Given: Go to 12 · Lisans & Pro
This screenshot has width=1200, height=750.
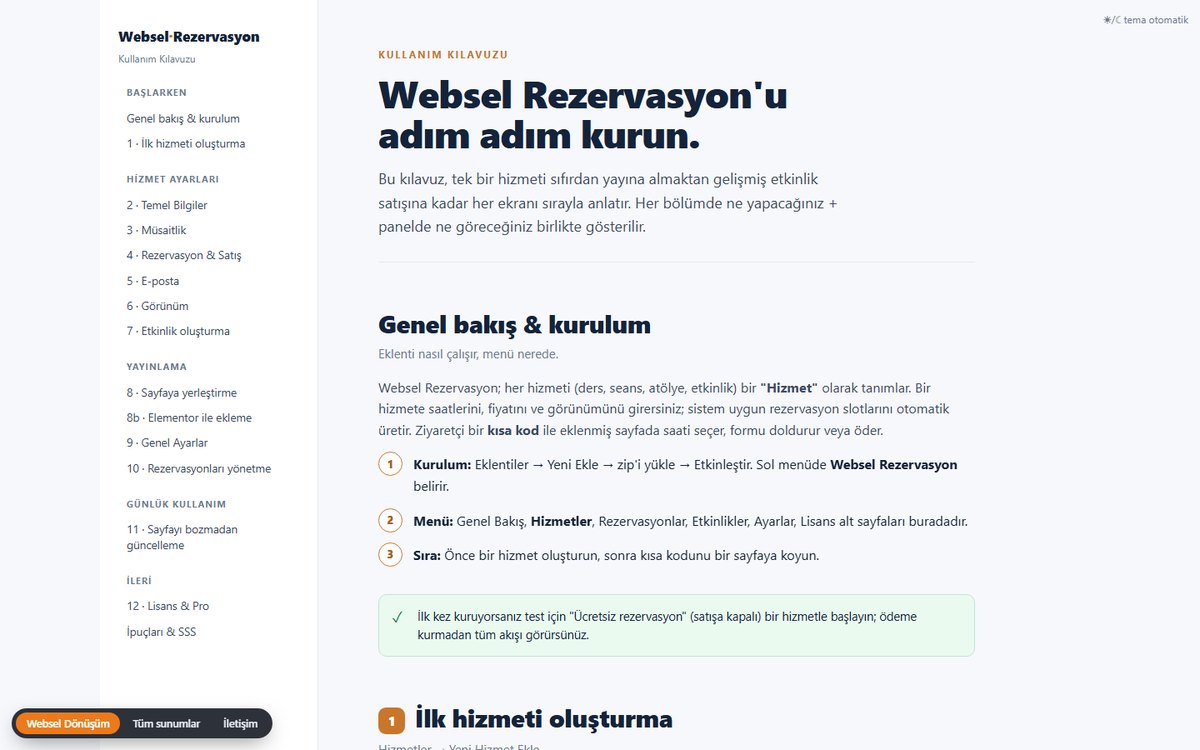Looking at the screenshot, I should click(x=168, y=606).
